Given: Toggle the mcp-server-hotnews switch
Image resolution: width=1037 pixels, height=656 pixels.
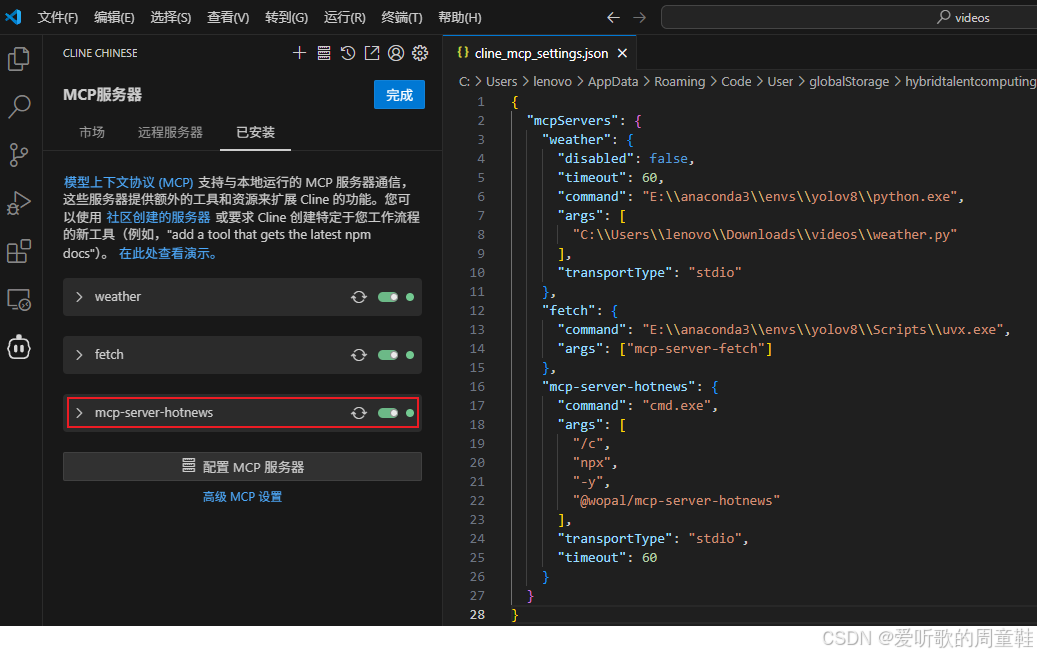Looking at the screenshot, I should (388, 413).
